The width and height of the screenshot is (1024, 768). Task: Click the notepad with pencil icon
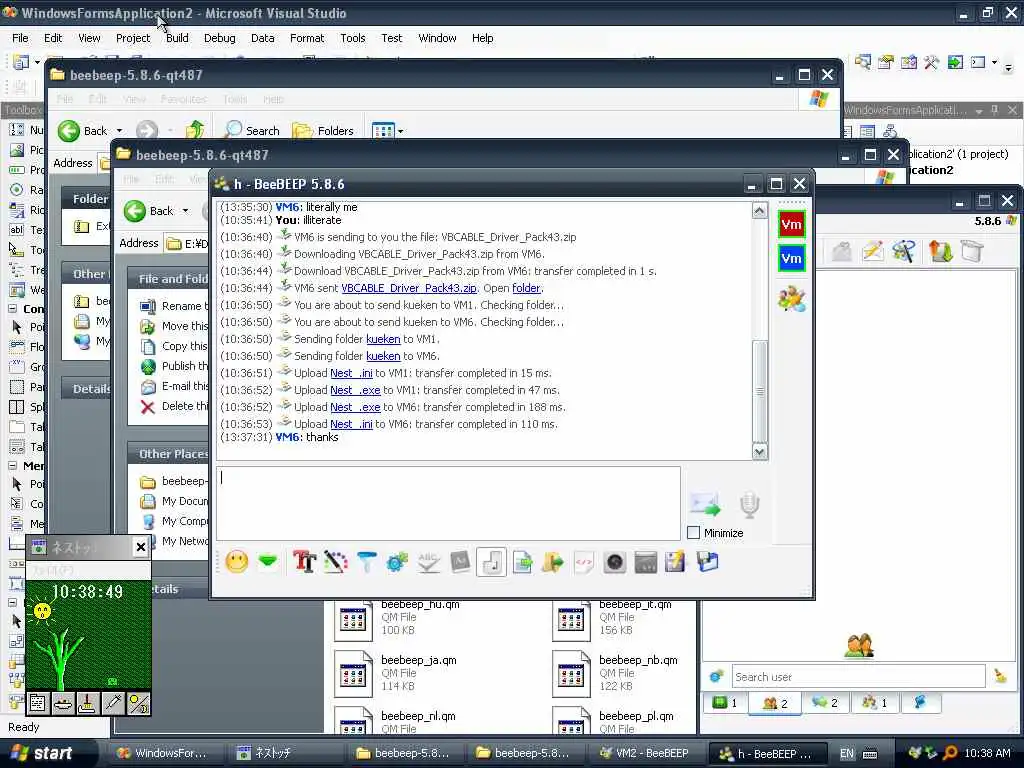(675, 562)
